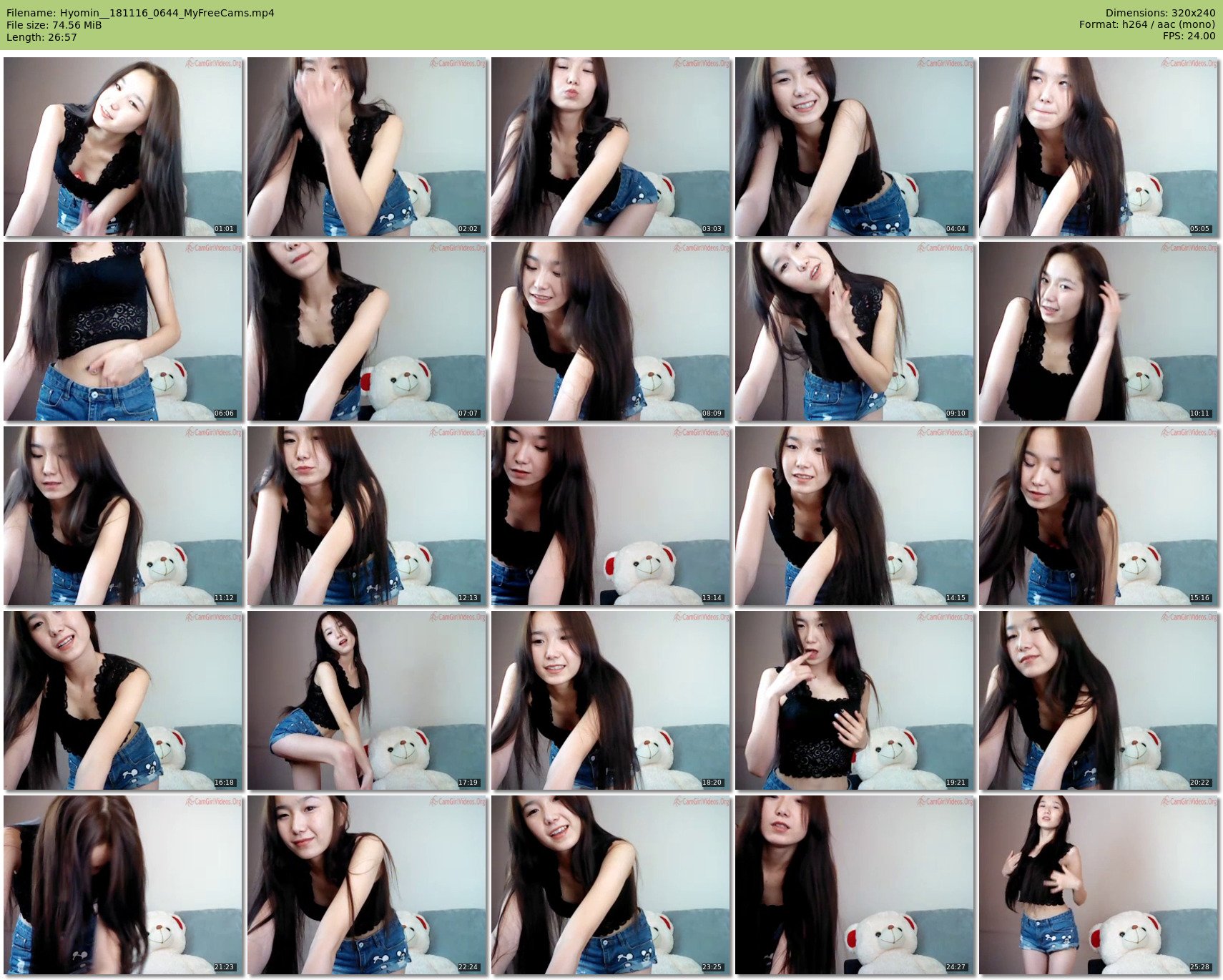Click the thumbnail marked 11:12
The image size is (1223, 980).
pos(123,516)
